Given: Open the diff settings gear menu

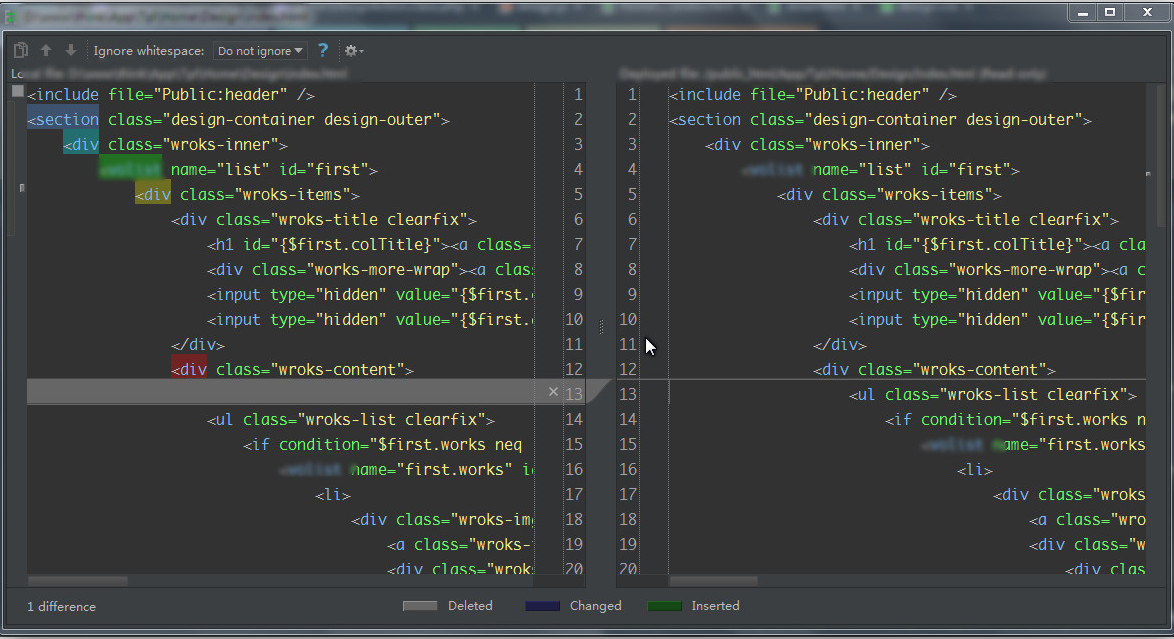Looking at the screenshot, I should click(350, 50).
